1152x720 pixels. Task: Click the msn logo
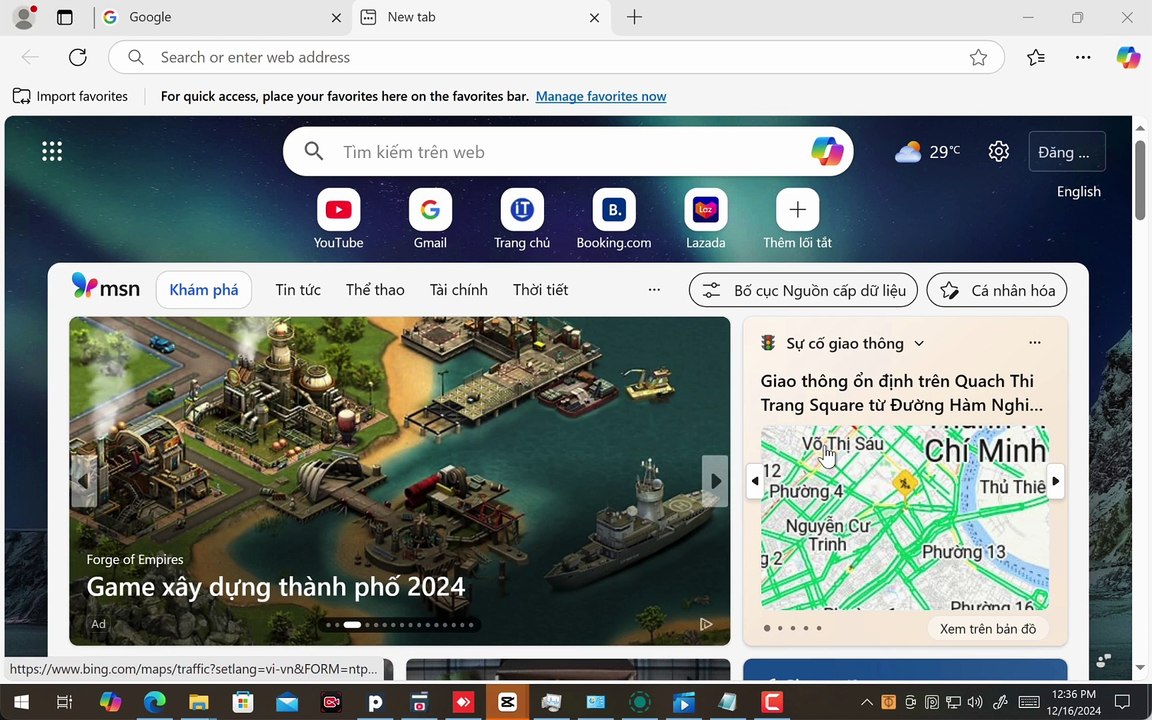click(106, 287)
